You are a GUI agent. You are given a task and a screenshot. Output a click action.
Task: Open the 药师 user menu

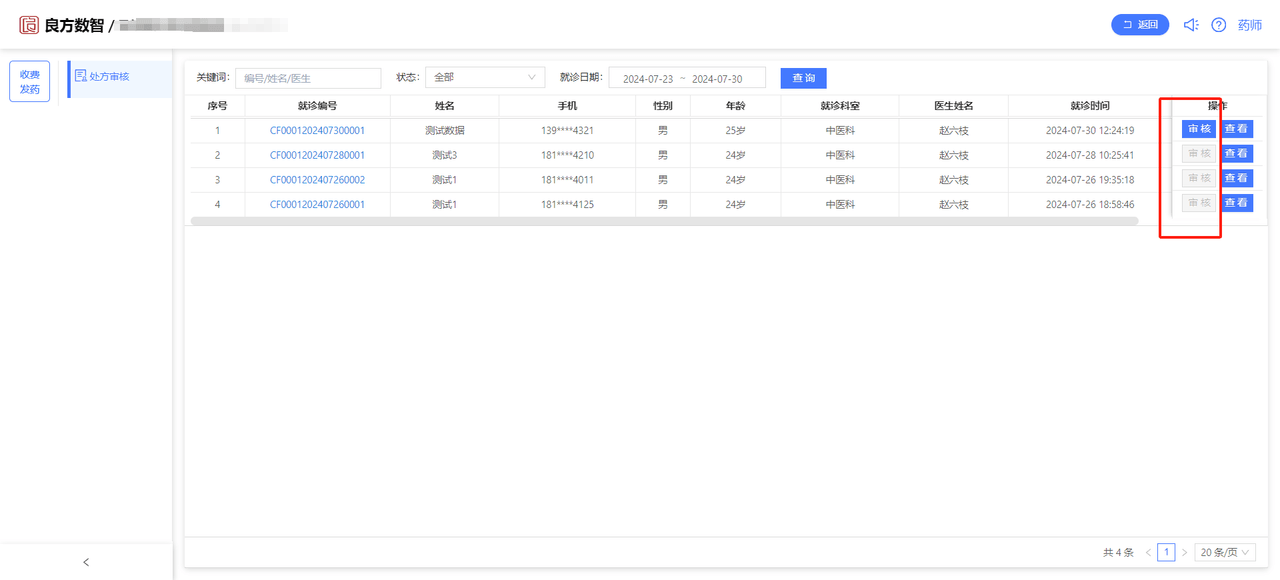[x=1250, y=25]
